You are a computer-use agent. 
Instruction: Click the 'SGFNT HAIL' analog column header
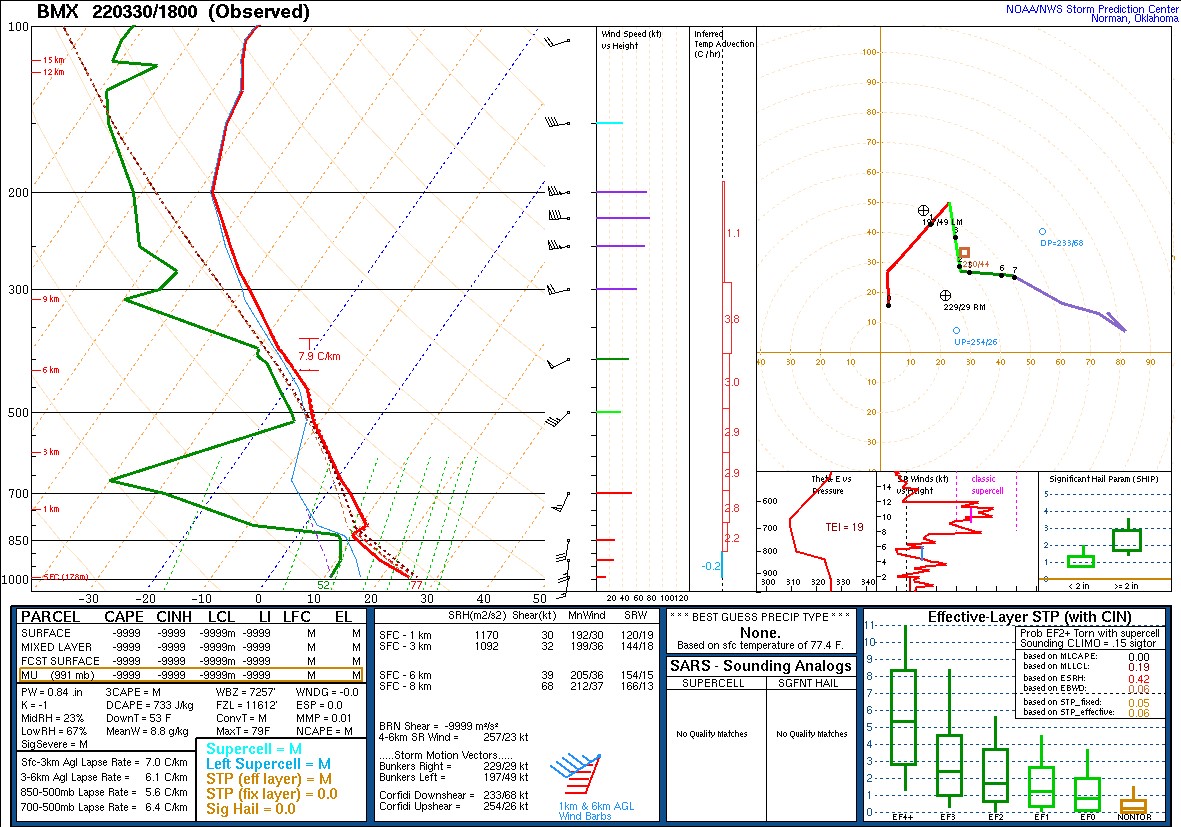(x=808, y=683)
